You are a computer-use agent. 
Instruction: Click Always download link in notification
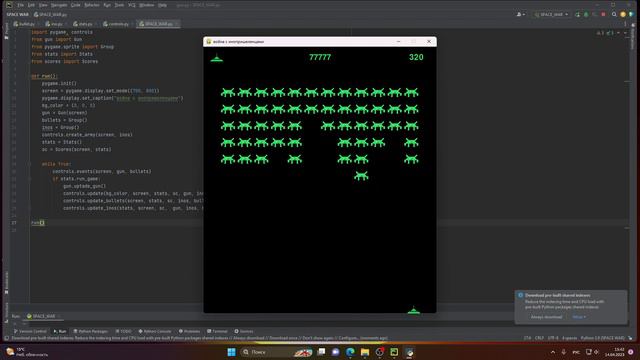547,317
